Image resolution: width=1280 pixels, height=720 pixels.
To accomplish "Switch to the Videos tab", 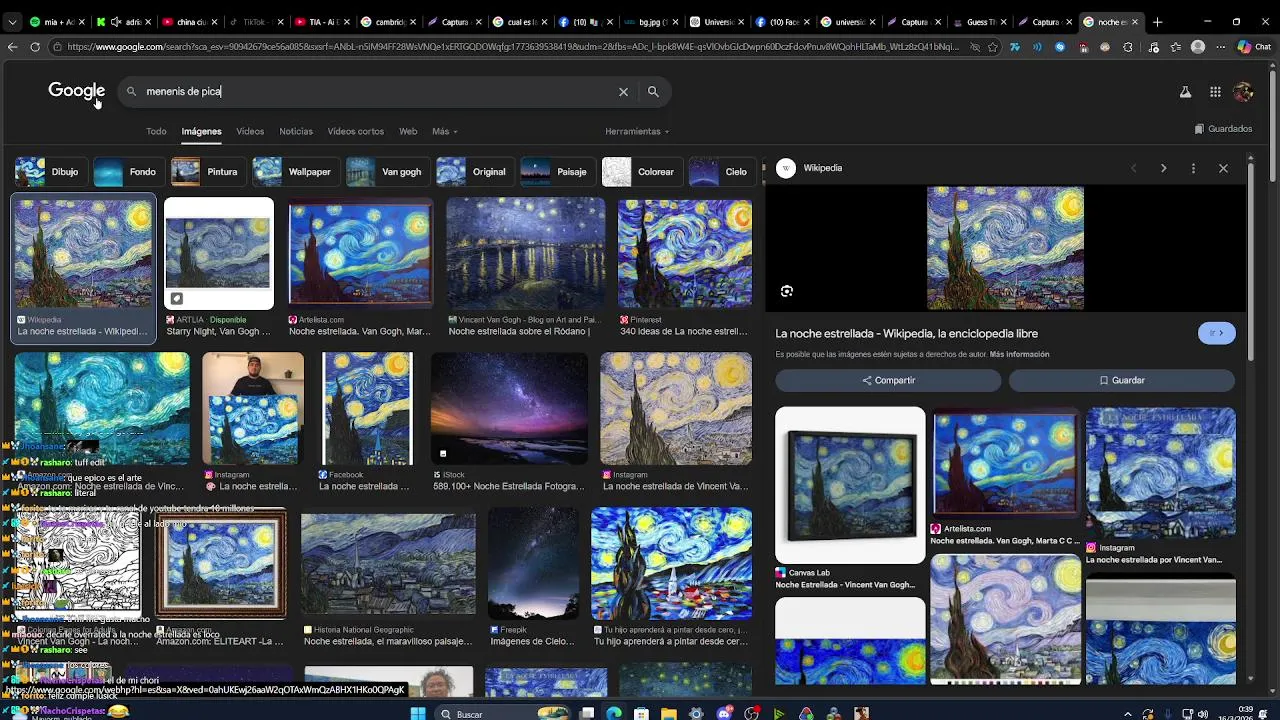I will [x=250, y=131].
